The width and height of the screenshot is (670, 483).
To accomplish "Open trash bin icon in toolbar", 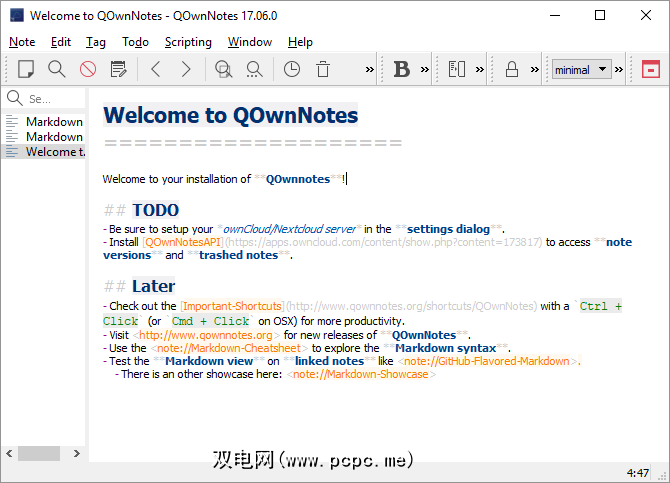I will click(x=323, y=69).
